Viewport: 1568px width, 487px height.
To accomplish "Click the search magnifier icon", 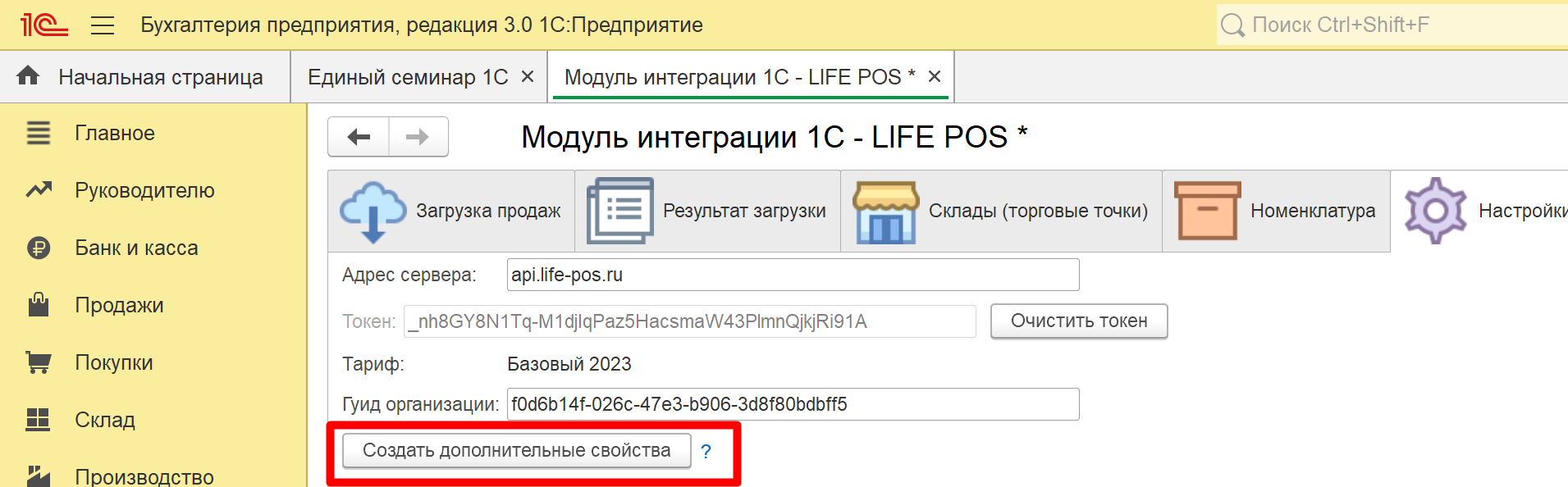I will (x=1232, y=25).
